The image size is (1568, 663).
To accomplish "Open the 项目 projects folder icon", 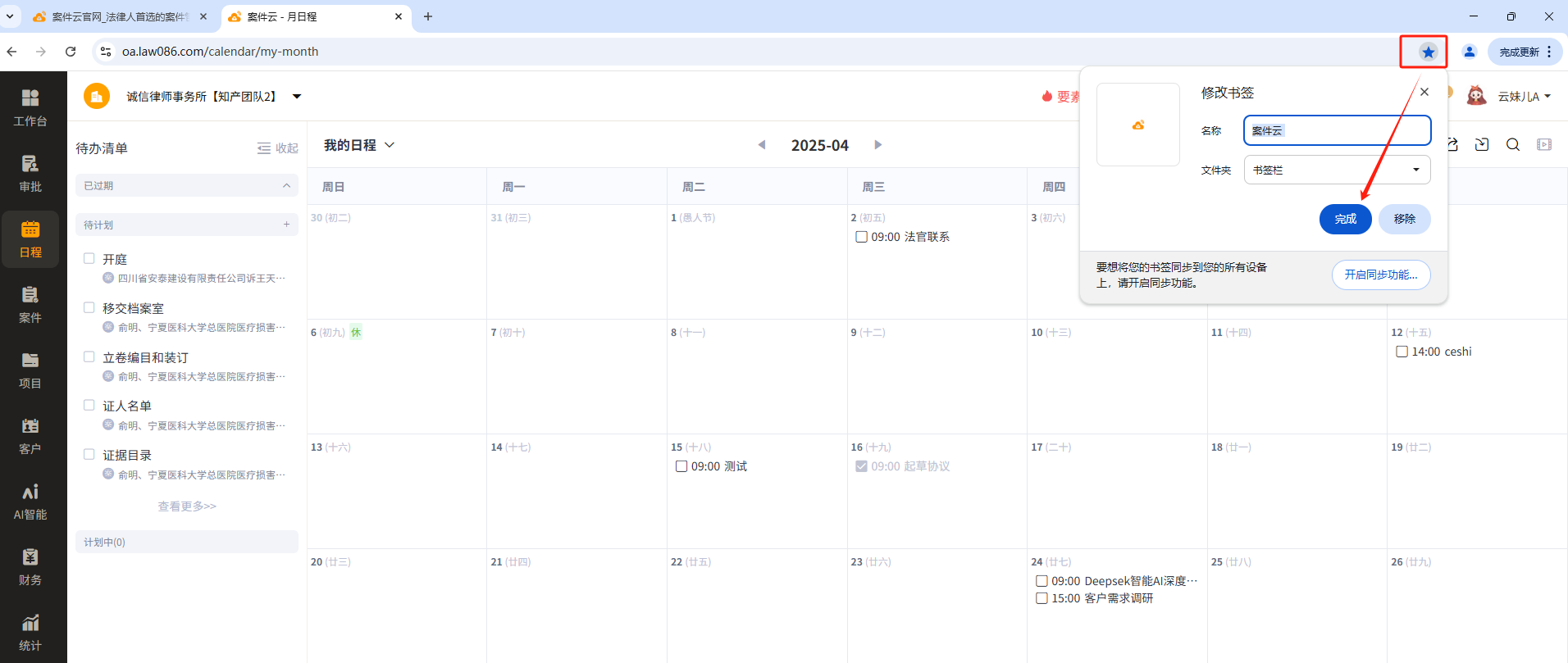I will [x=30, y=370].
